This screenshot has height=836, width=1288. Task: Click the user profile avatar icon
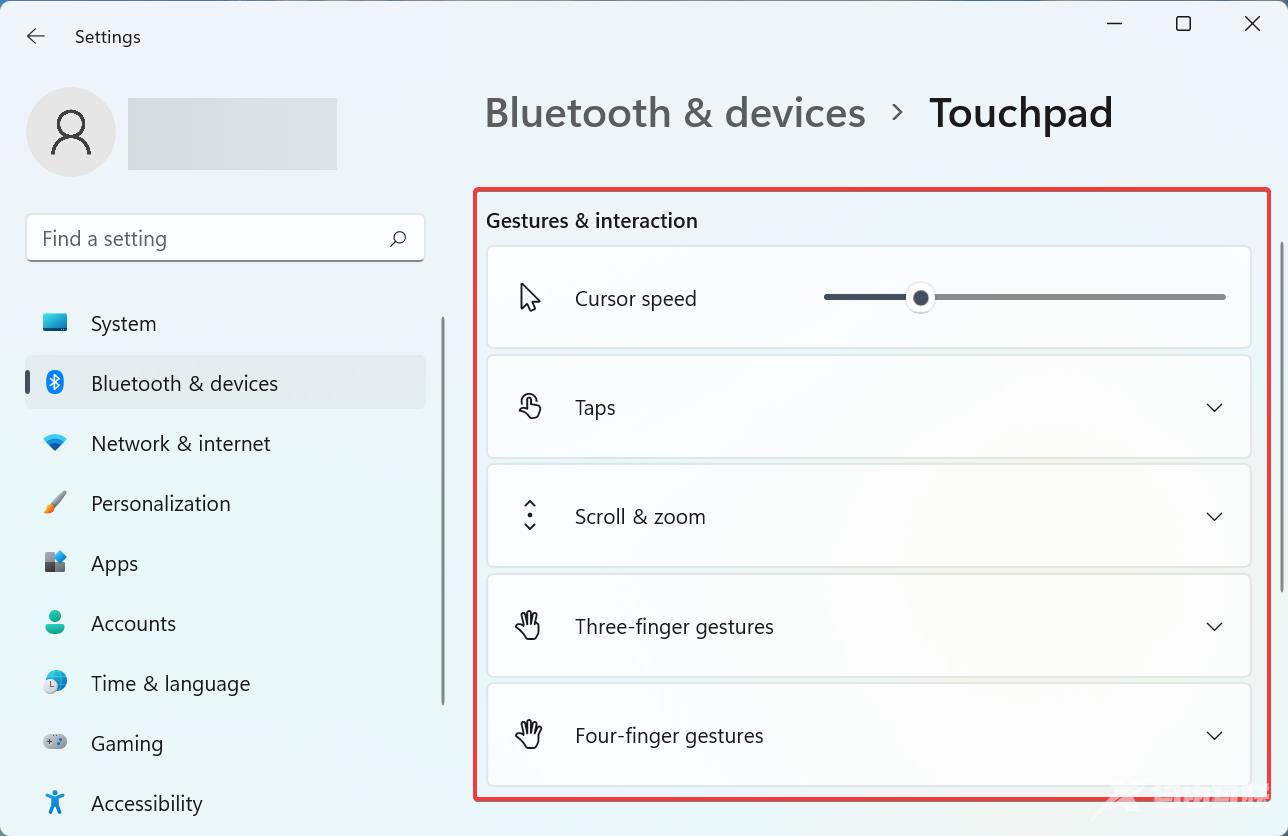click(x=71, y=132)
